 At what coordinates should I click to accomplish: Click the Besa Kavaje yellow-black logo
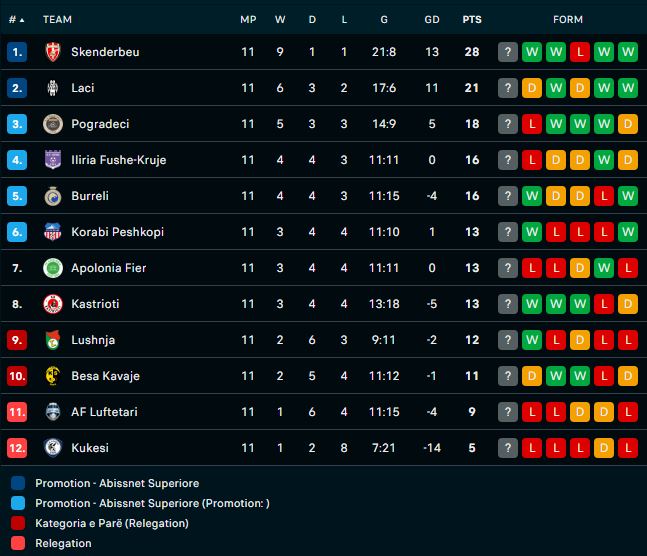click(53, 376)
